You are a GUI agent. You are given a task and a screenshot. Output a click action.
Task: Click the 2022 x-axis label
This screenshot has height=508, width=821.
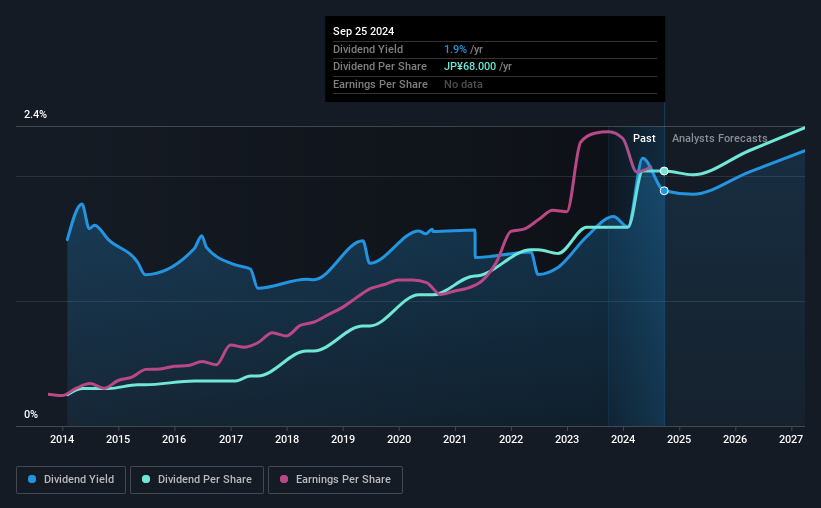tap(511, 439)
